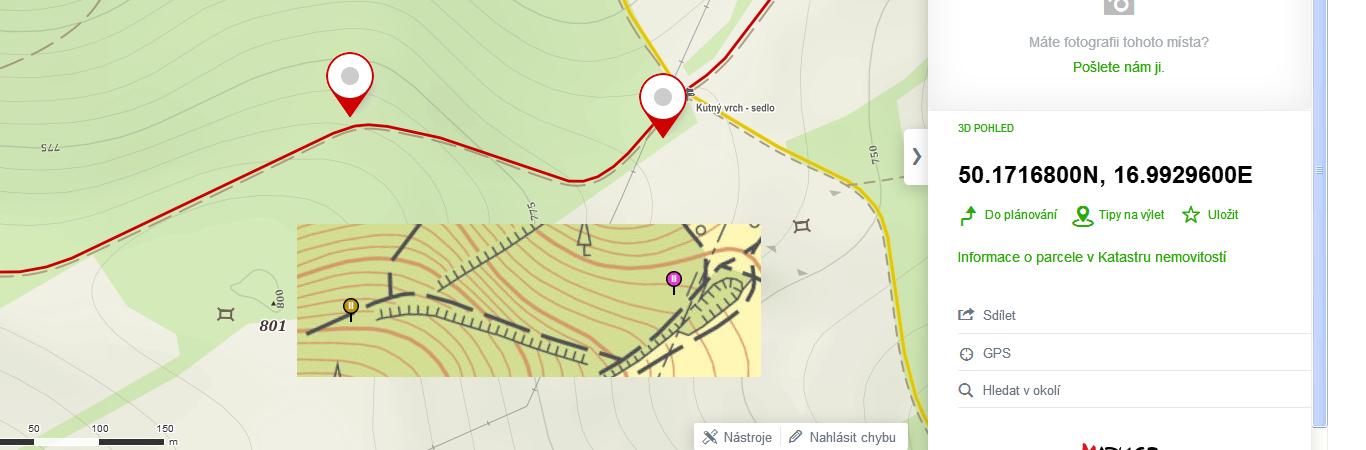Collapse the side panel with the chevron arrow
Viewport: 1366px width, 450px height.
click(x=916, y=156)
